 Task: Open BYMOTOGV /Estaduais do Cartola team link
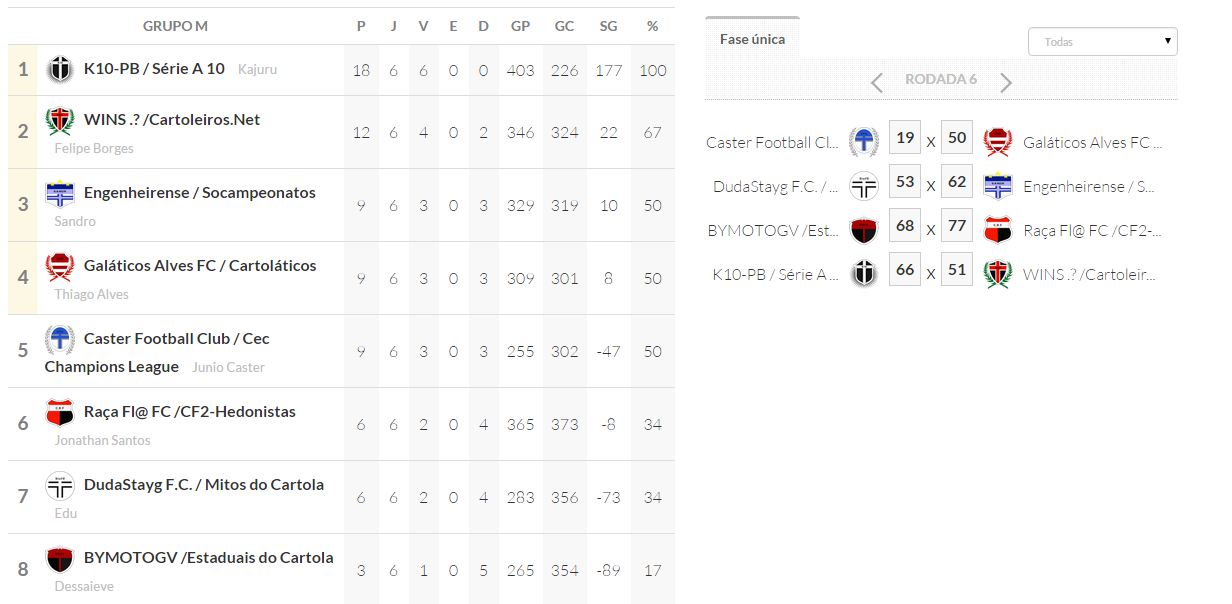point(208,558)
